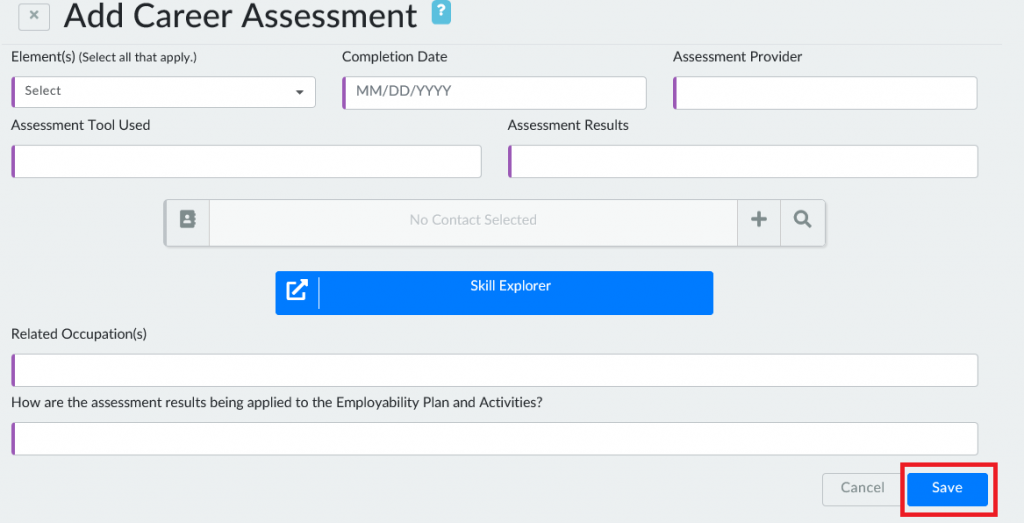Click the Employability Plan and Activities field
Viewport: 1024px width, 523px height.
tap(494, 439)
